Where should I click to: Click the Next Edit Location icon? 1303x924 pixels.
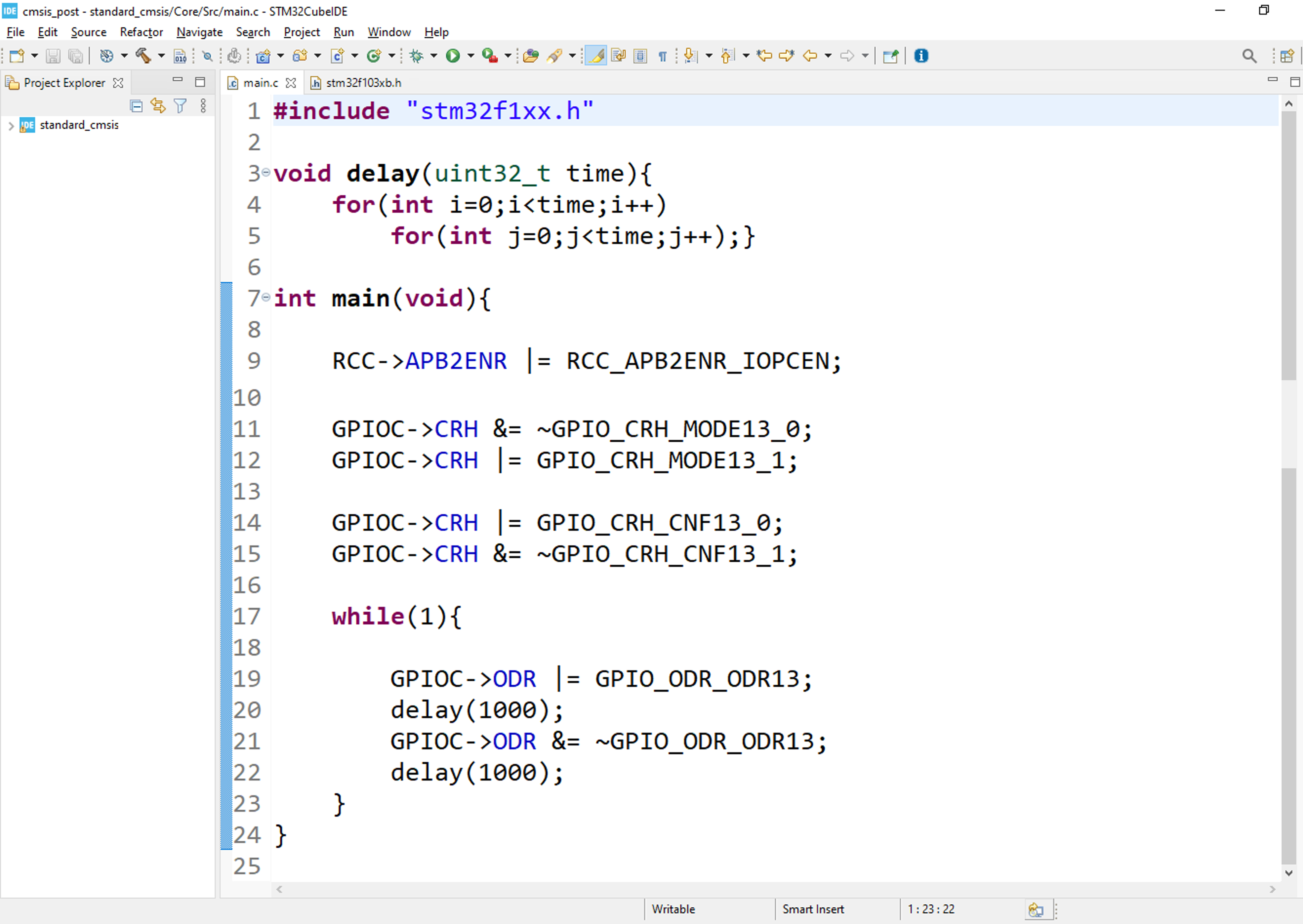[786, 56]
